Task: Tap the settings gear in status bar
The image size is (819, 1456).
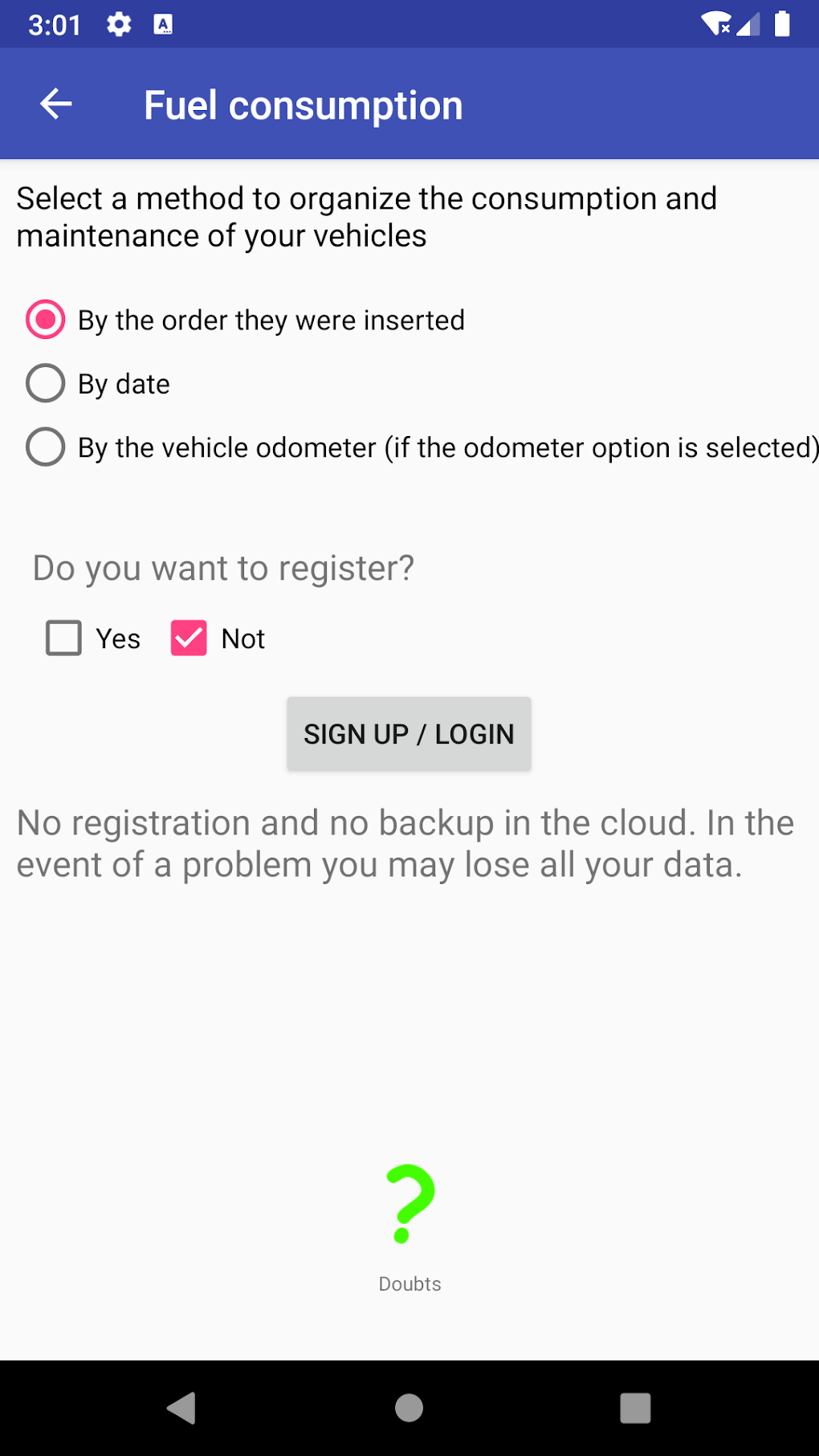Action: [119, 25]
